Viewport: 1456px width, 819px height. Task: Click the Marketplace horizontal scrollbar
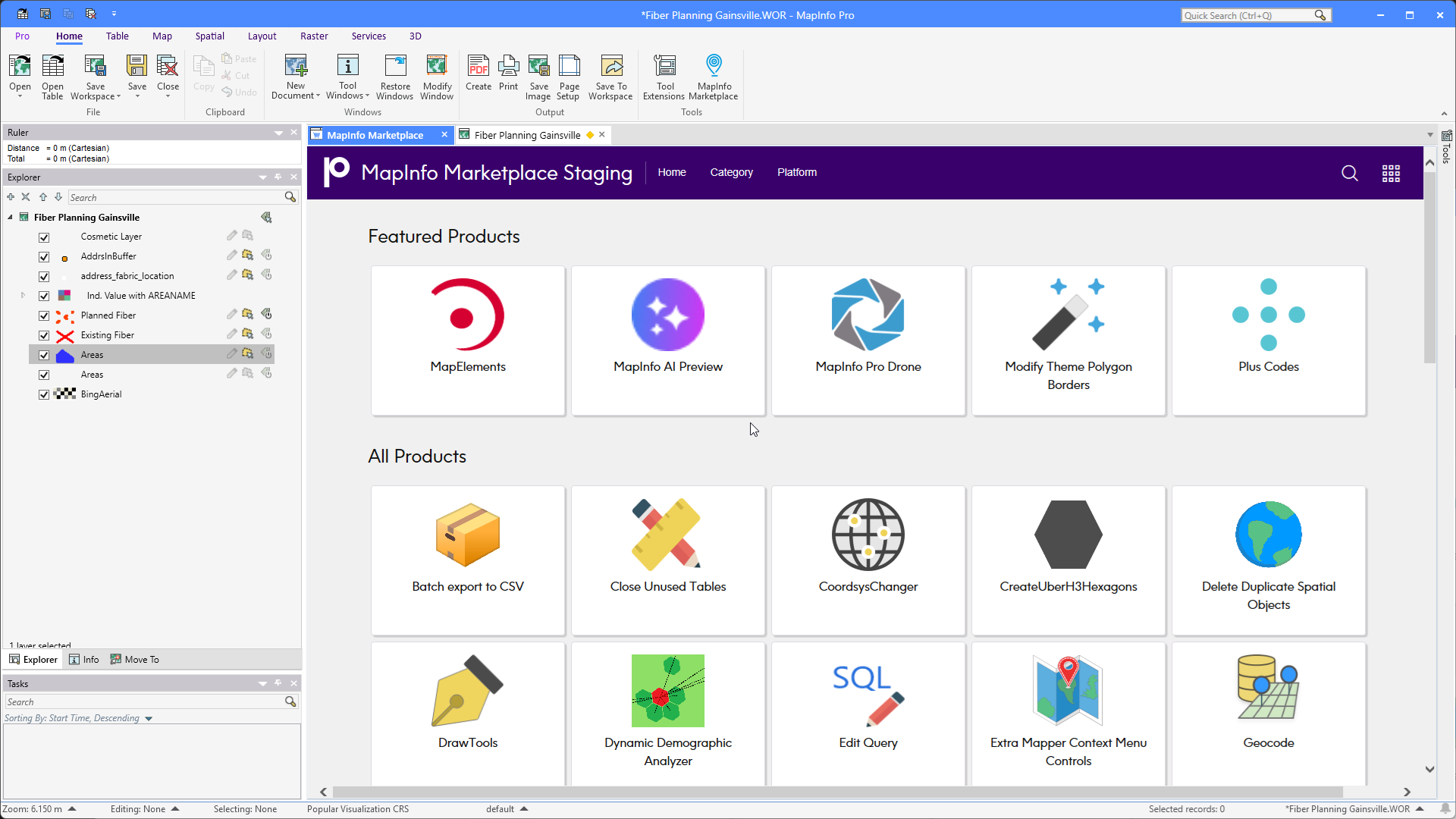tap(837, 792)
